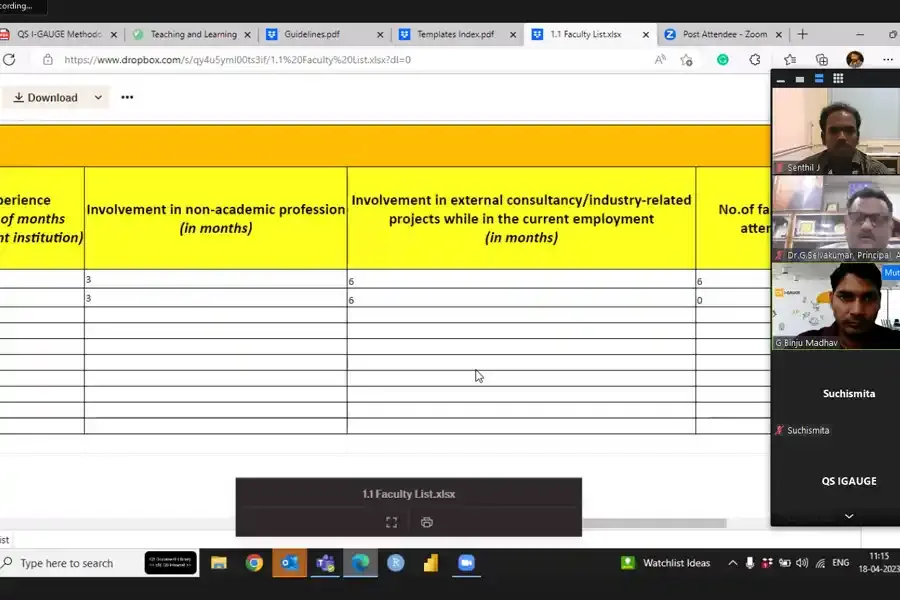
Task: Collapse Zoom video panel to minimized bar
Action: tap(781, 79)
